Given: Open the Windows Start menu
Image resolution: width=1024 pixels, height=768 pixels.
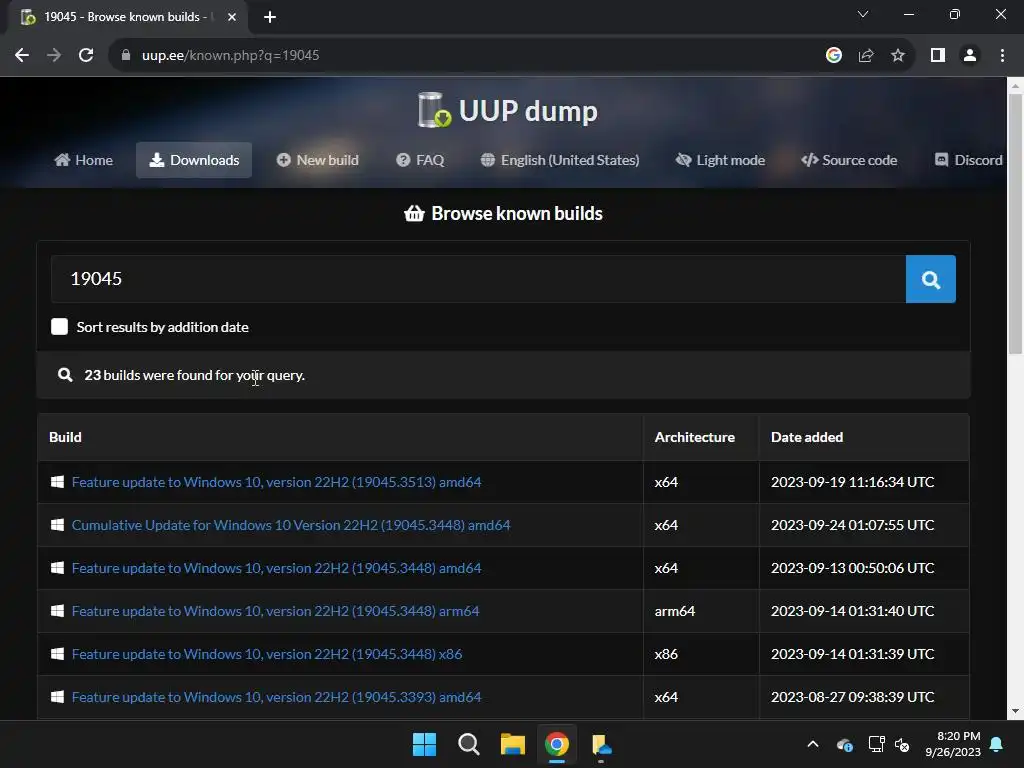Looking at the screenshot, I should (x=424, y=744).
